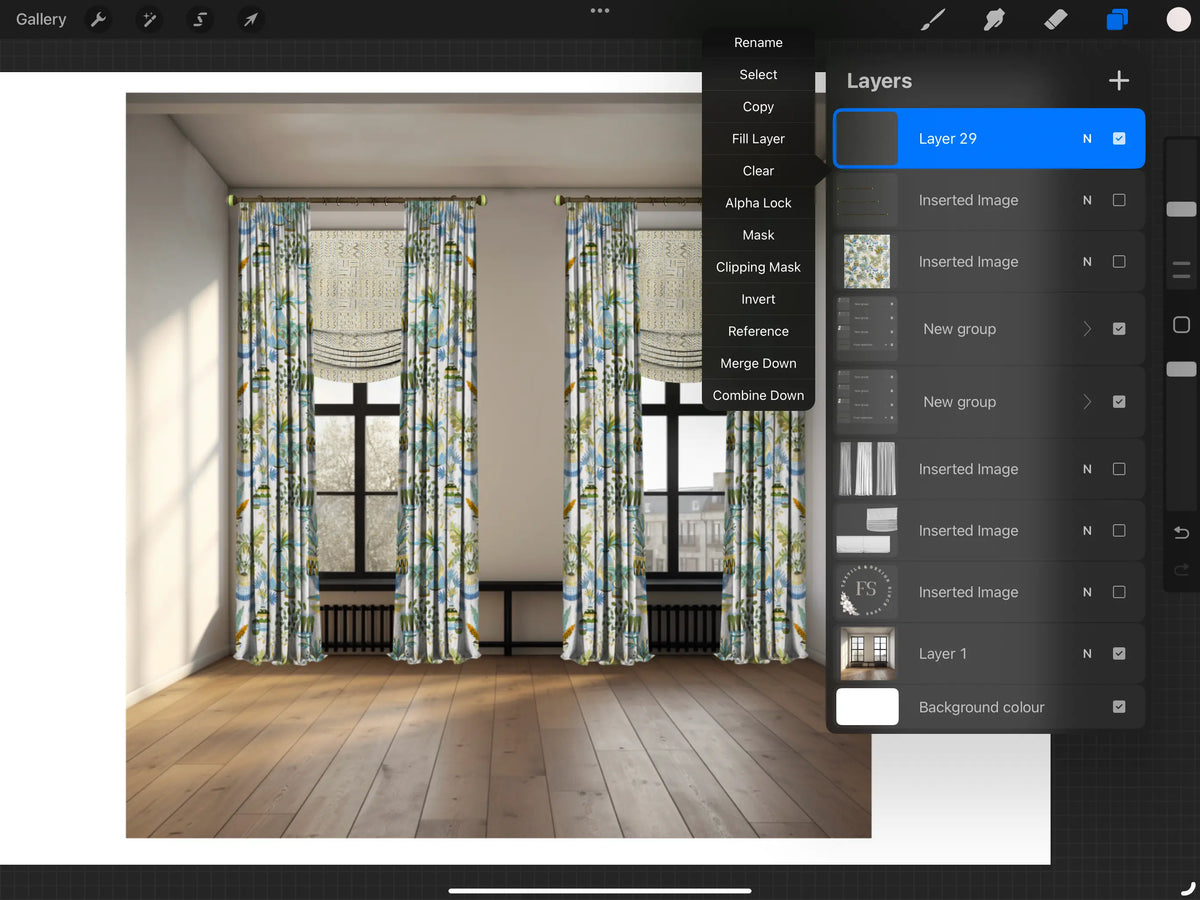Show the Inserted Image layer with lines thumbnail

1119,200
